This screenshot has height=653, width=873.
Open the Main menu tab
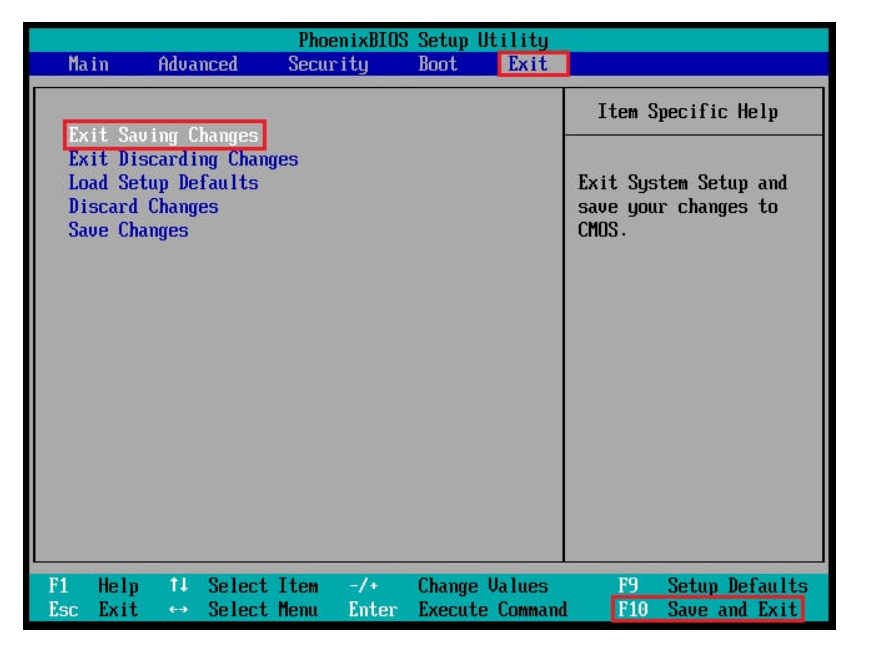(x=89, y=64)
